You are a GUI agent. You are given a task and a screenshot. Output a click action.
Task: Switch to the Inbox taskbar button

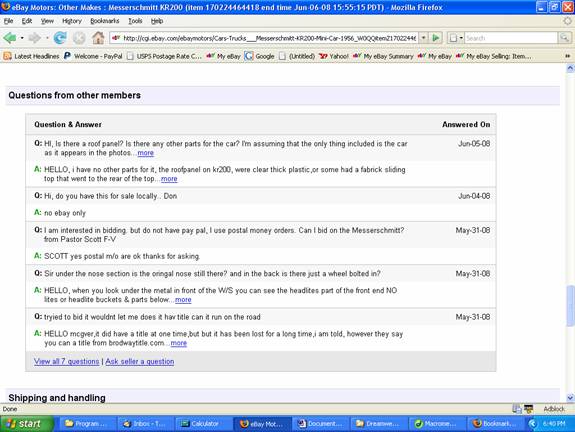pyautogui.click(x=145, y=424)
